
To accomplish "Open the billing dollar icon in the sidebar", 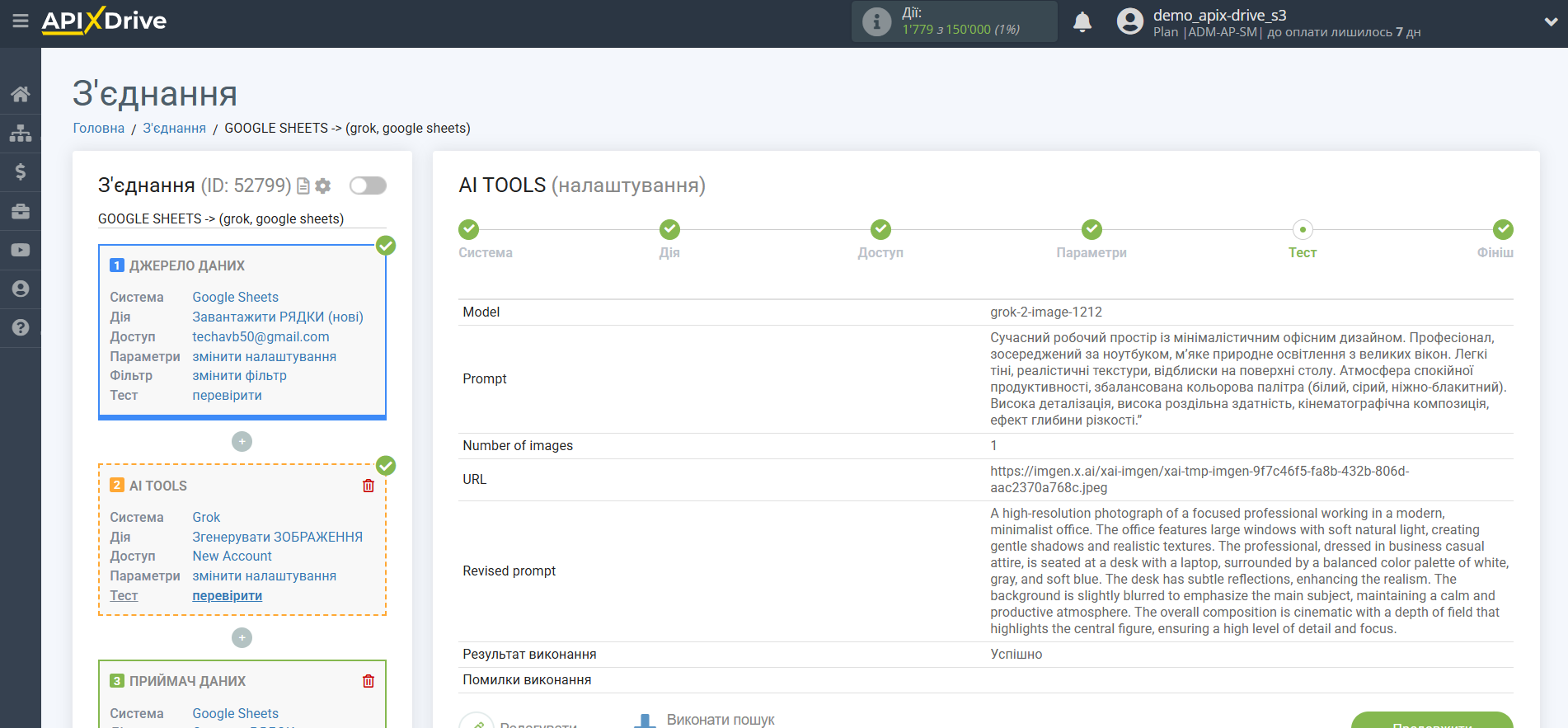I will click(x=21, y=171).
